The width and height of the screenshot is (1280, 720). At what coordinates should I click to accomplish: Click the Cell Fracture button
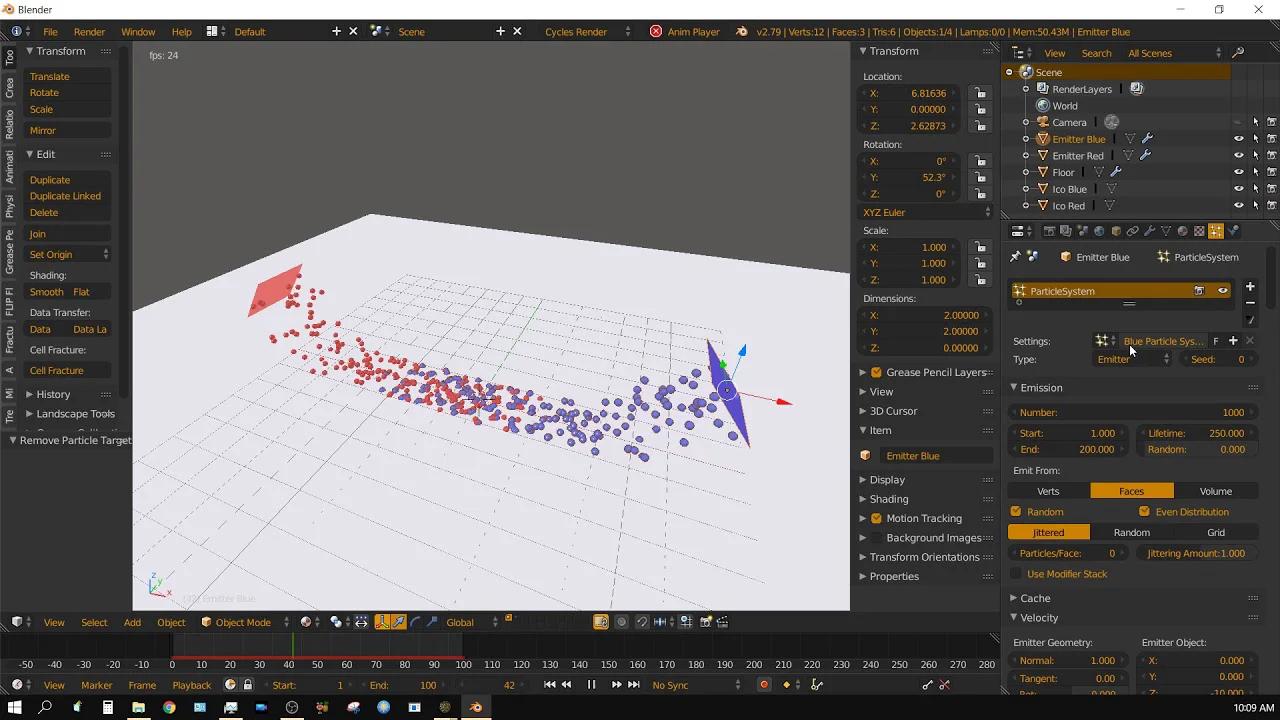[x=57, y=370]
